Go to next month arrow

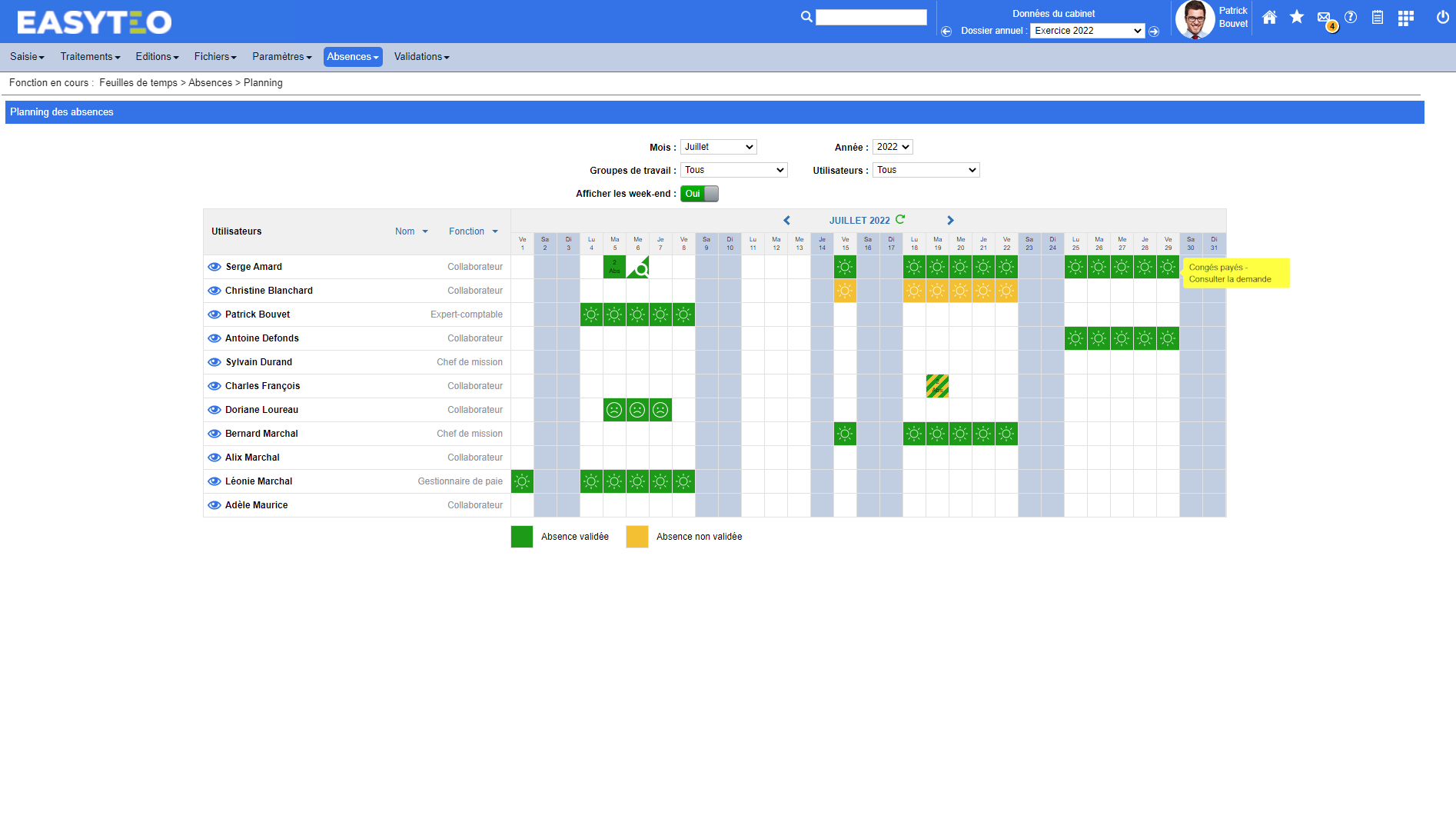point(950,221)
